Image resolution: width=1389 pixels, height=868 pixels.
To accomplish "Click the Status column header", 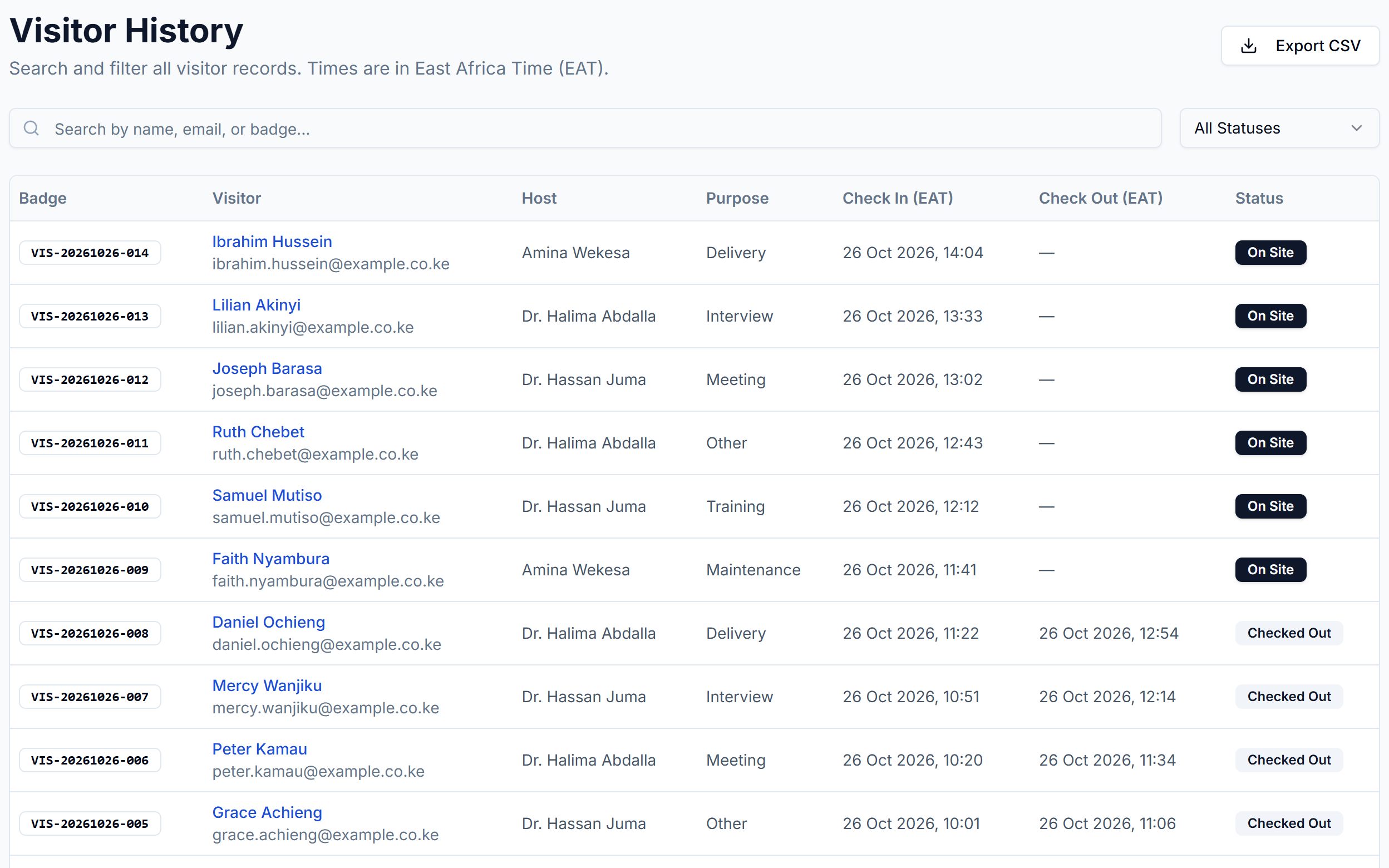I will 1259,198.
